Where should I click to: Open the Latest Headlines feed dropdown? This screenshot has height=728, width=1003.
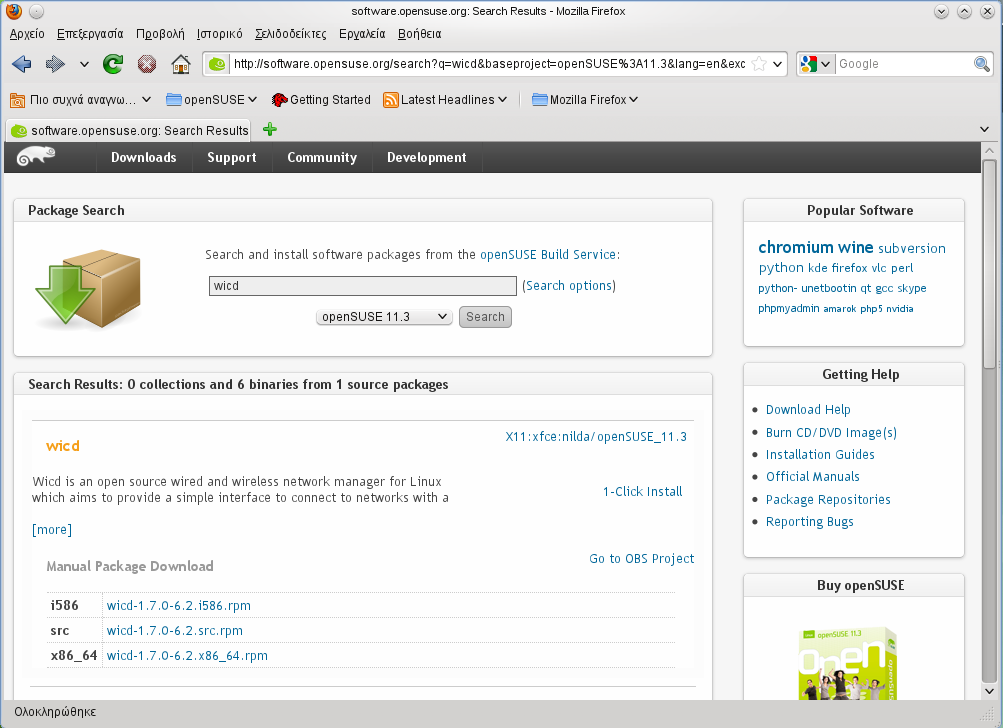coord(445,100)
